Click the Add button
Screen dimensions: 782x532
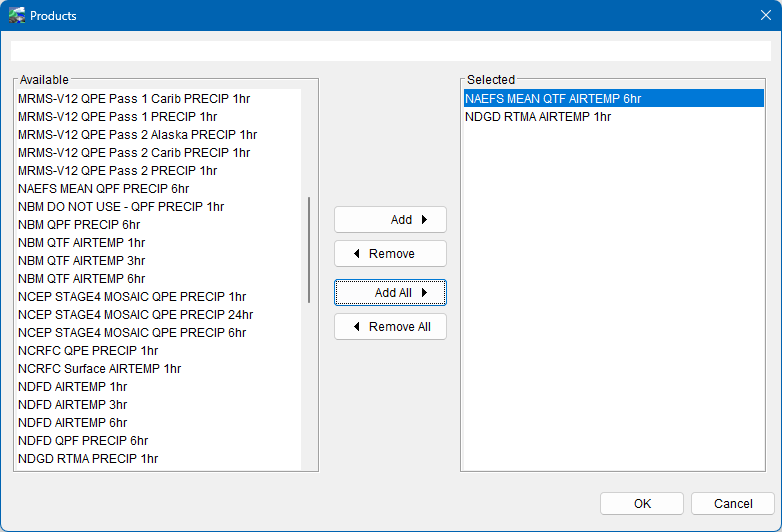point(390,219)
